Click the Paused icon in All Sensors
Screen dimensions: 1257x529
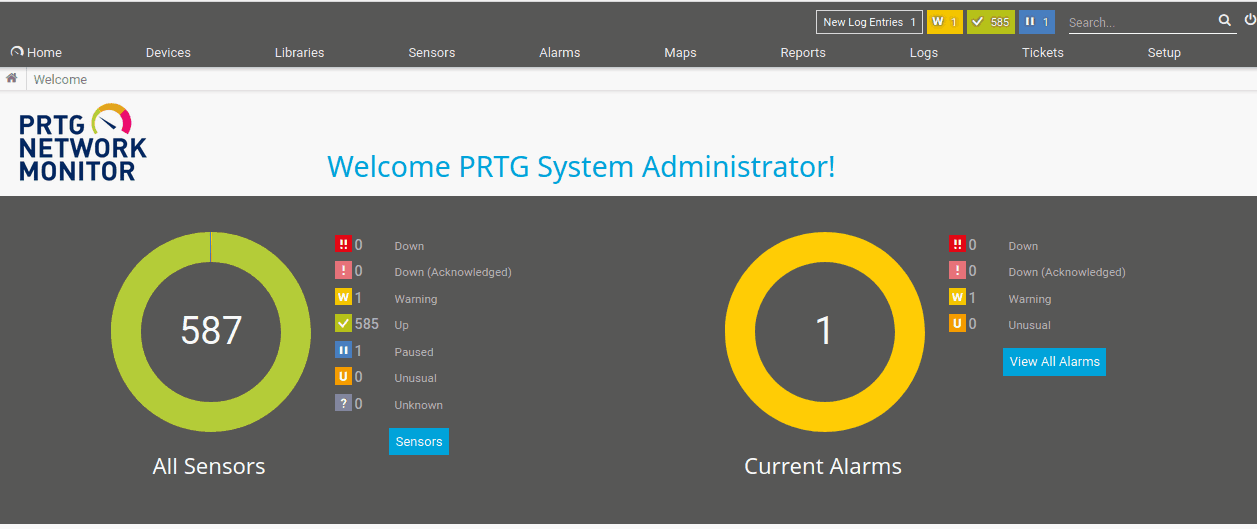343,350
